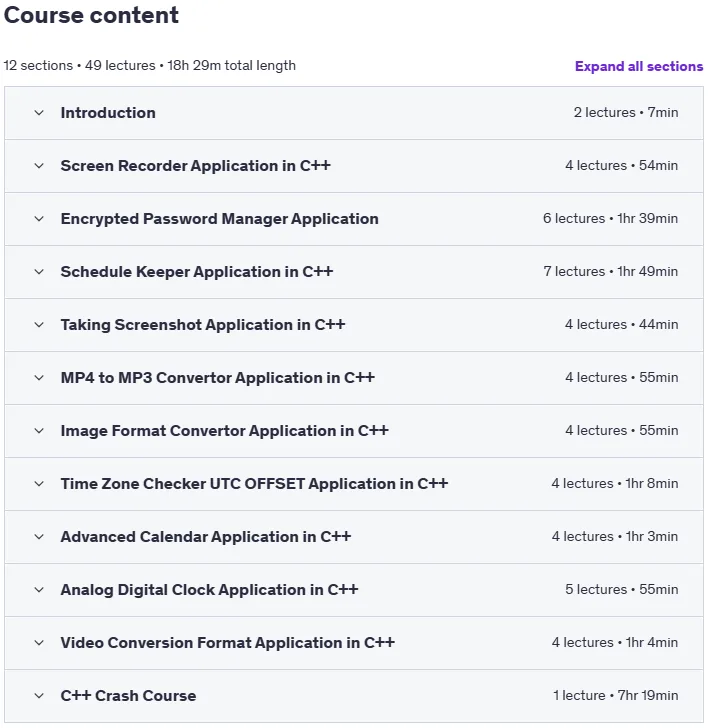Click the 1 lecture • 7hr 19min label
The width and height of the screenshot is (708, 728).
[x=616, y=695]
